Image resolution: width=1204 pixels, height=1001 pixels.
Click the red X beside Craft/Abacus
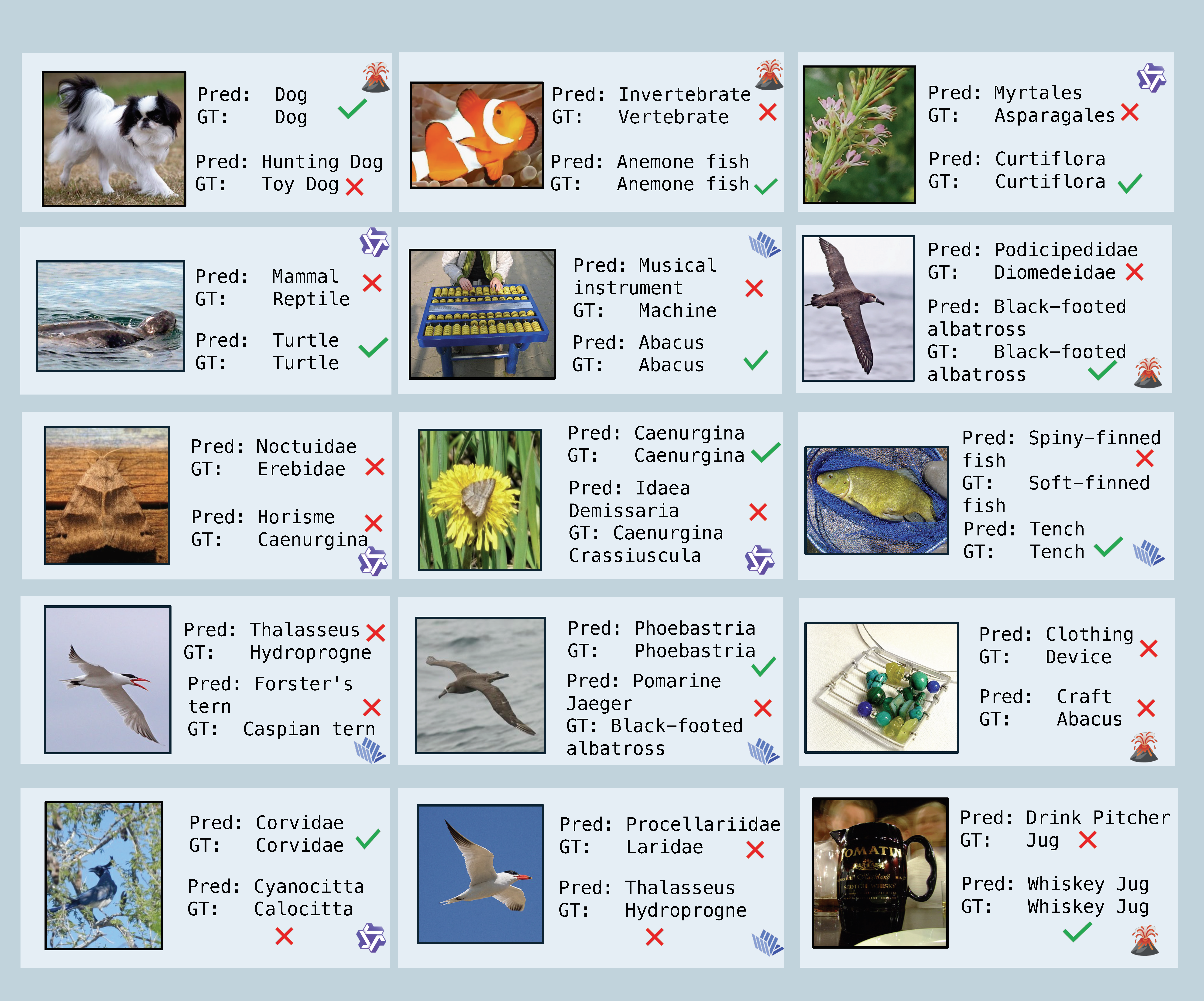coord(1146,708)
